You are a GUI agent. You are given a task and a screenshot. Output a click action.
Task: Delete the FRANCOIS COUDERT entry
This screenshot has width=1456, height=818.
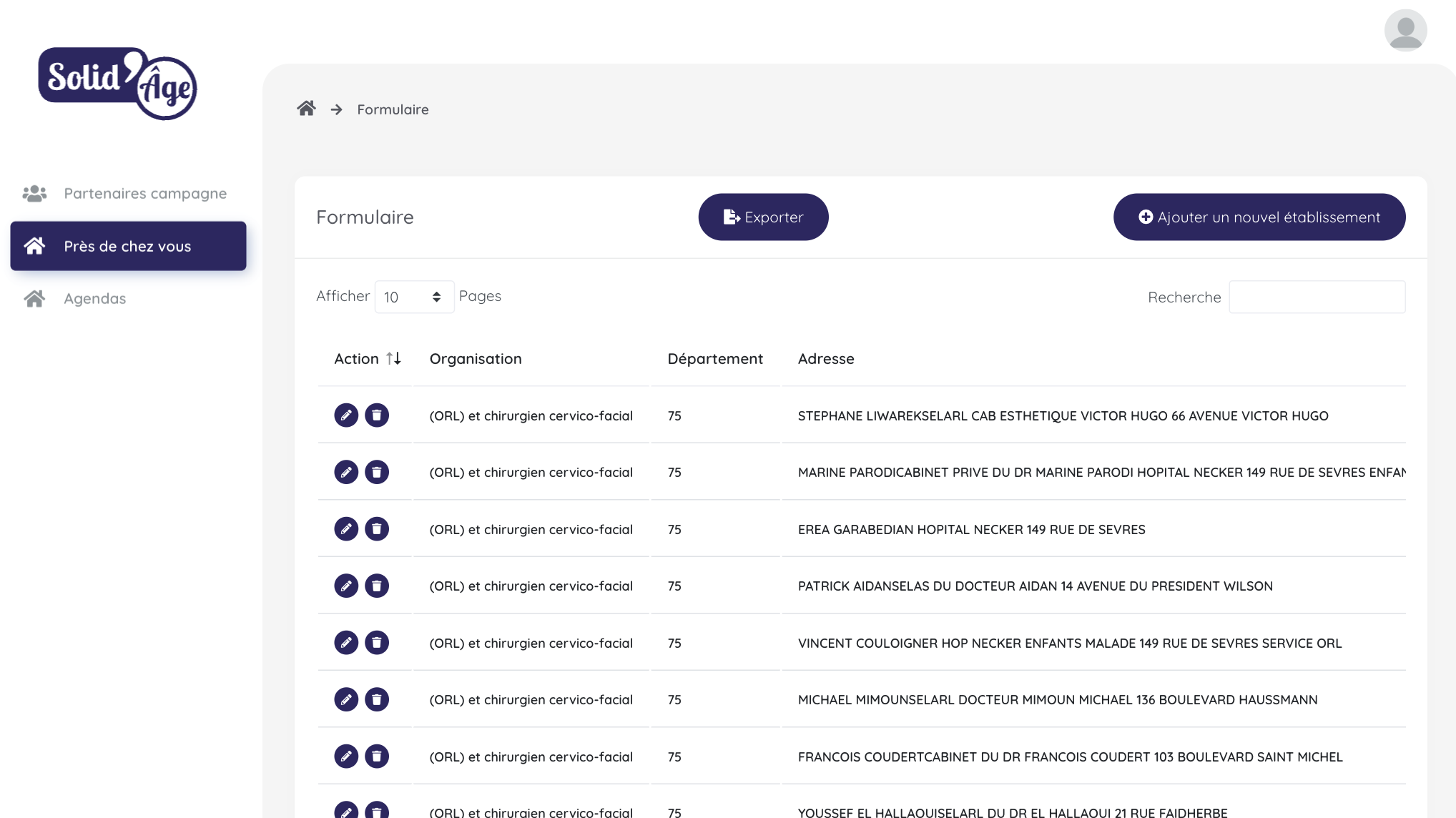point(377,757)
